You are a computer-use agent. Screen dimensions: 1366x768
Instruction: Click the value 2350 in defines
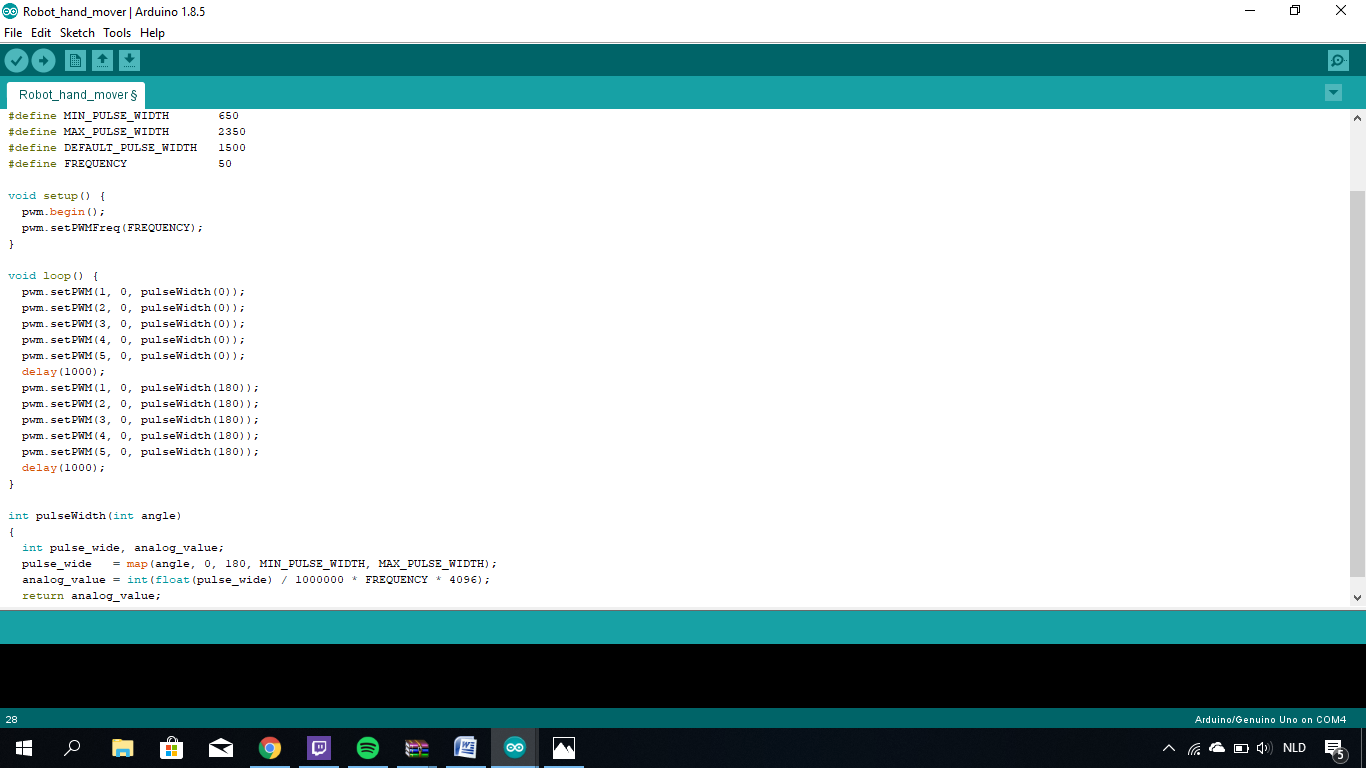[232, 132]
